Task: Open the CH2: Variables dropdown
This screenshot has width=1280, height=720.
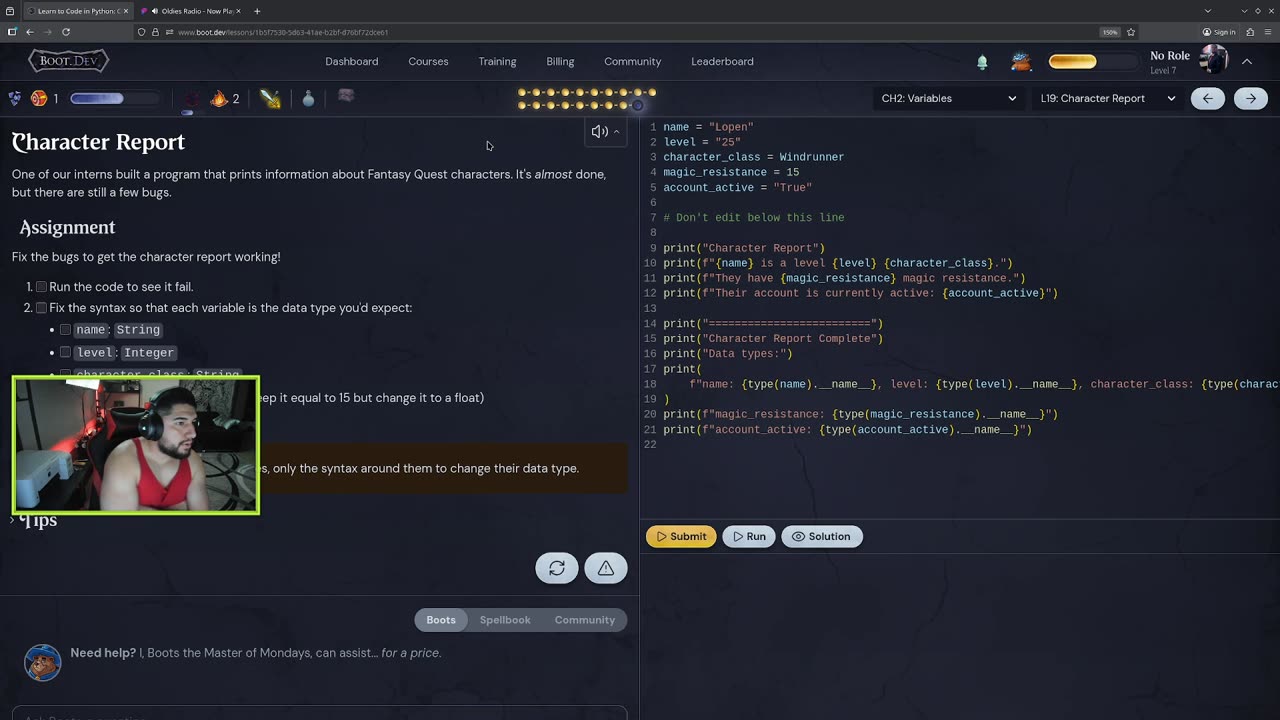Action: (x=948, y=98)
